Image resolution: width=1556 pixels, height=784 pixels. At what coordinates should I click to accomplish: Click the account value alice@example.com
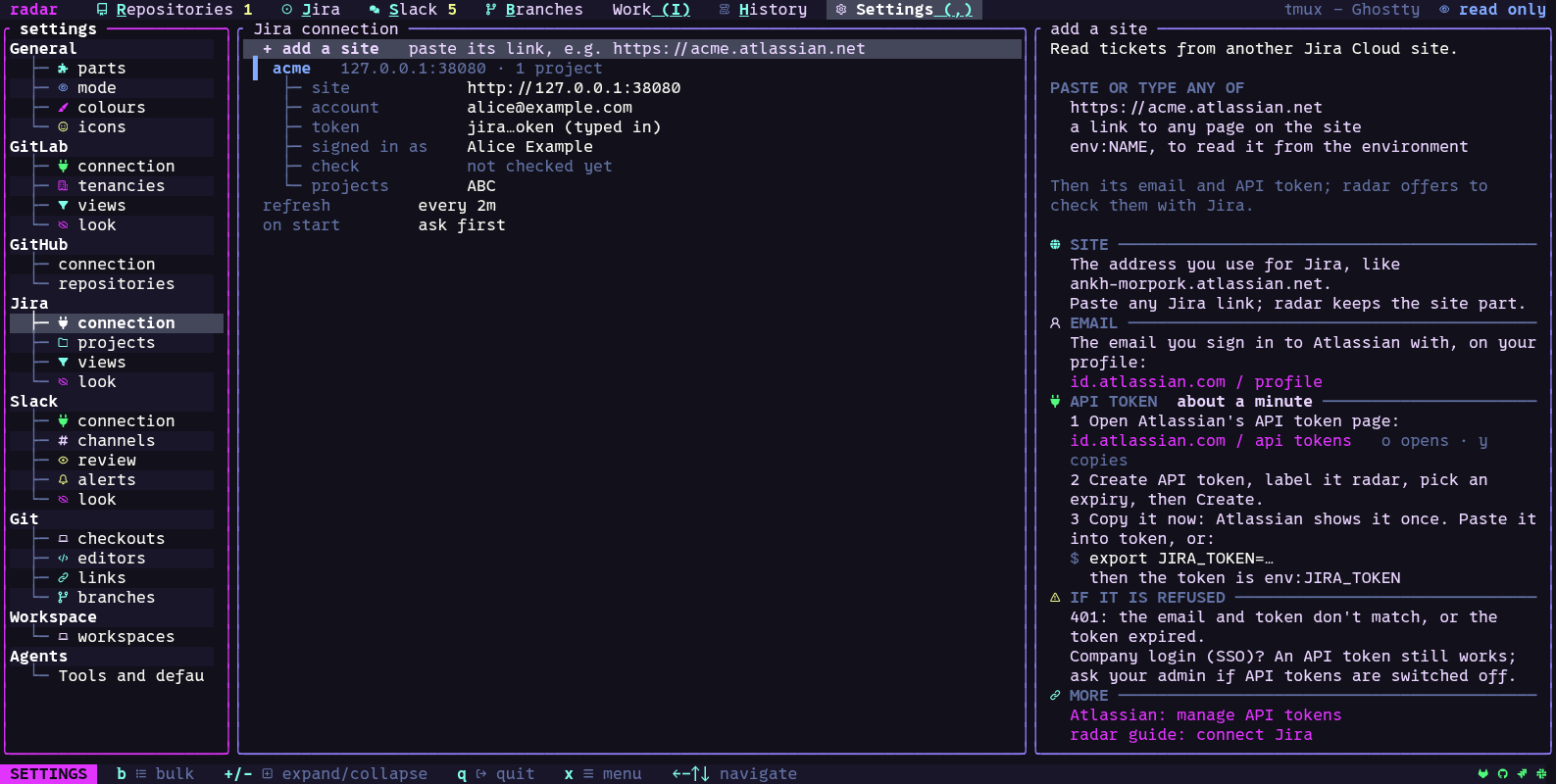(549, 108)
